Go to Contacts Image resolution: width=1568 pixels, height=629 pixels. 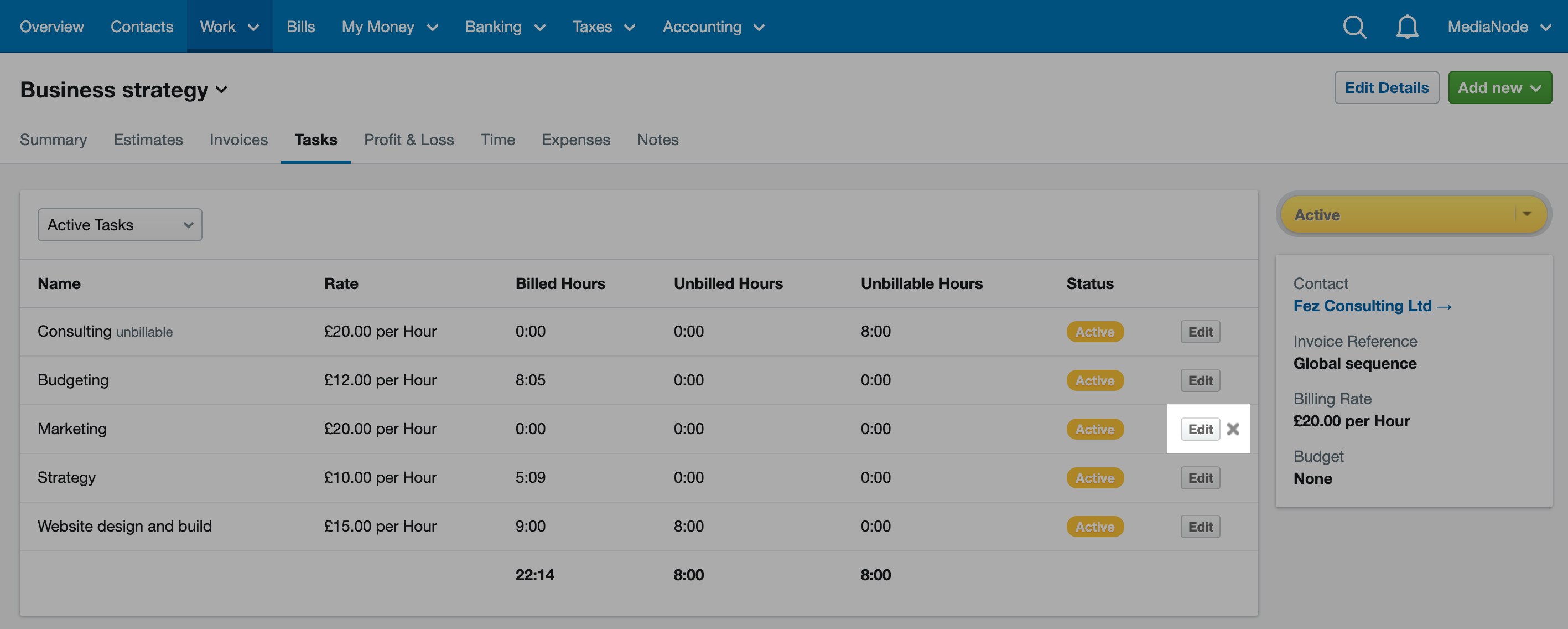point(142,27)
